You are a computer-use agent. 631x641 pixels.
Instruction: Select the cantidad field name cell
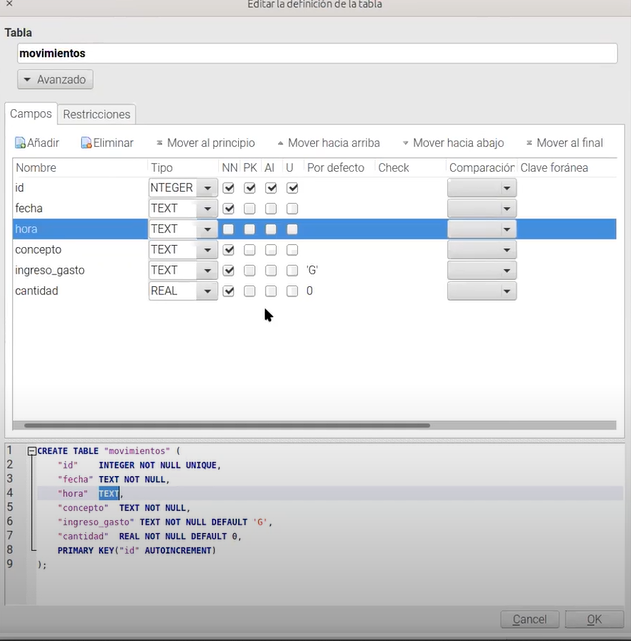[x=80, y=291]
